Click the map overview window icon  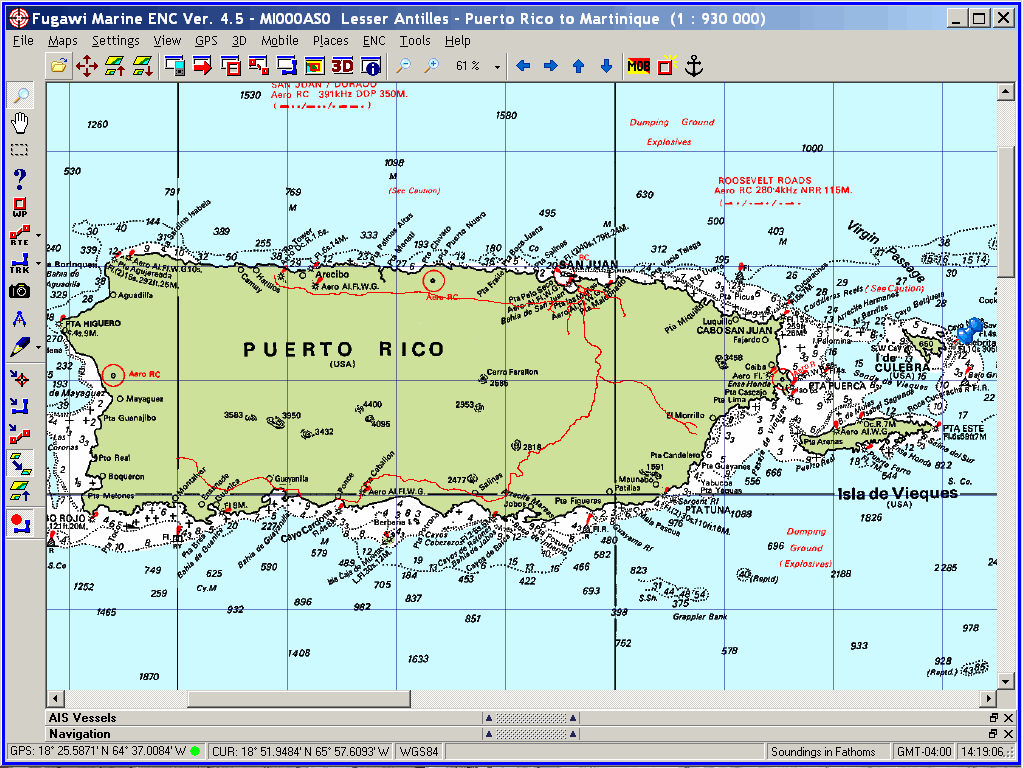[315, 65]
